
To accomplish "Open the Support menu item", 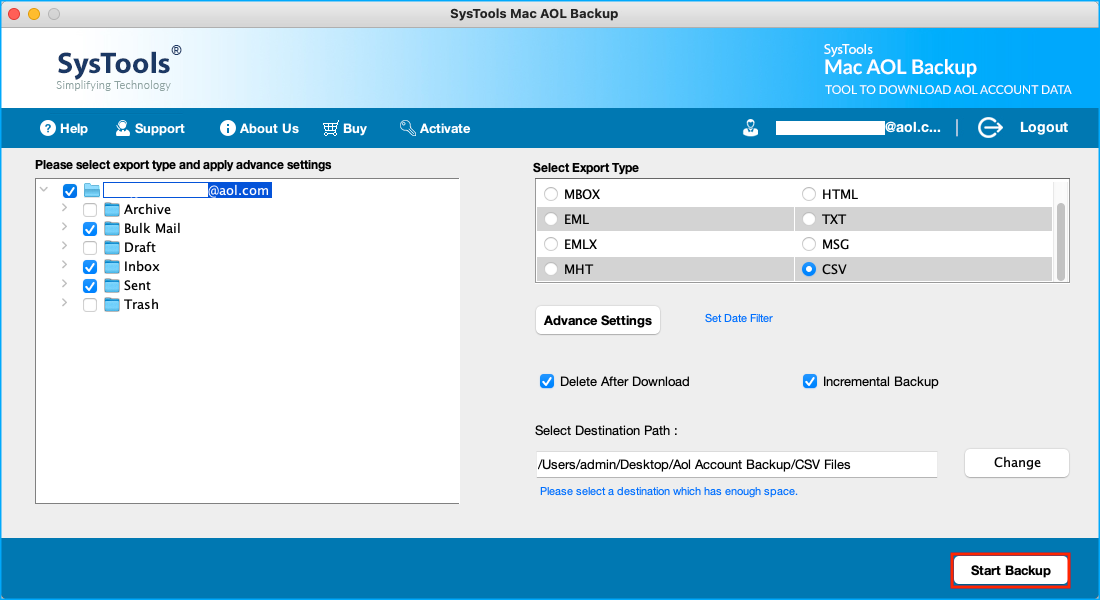I will pyautogui.click(x=150, y=128).
